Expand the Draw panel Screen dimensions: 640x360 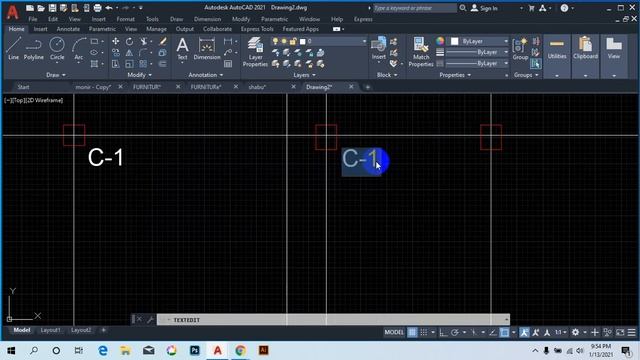(x=56, y=75)
